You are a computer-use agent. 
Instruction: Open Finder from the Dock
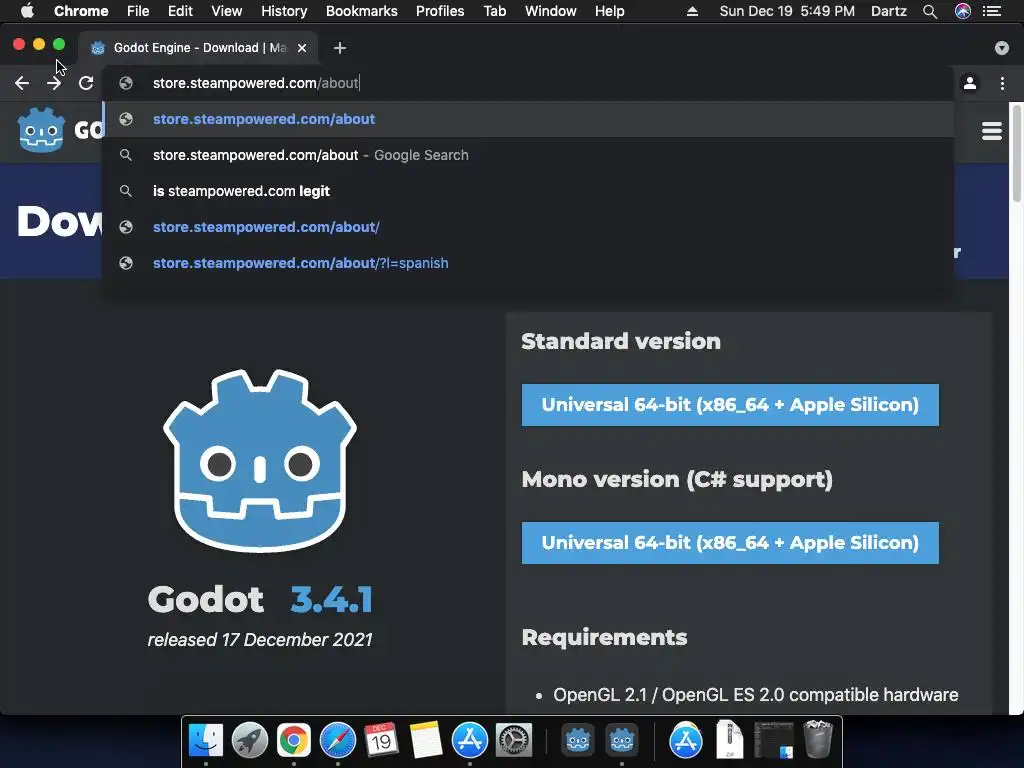point(206,741)
